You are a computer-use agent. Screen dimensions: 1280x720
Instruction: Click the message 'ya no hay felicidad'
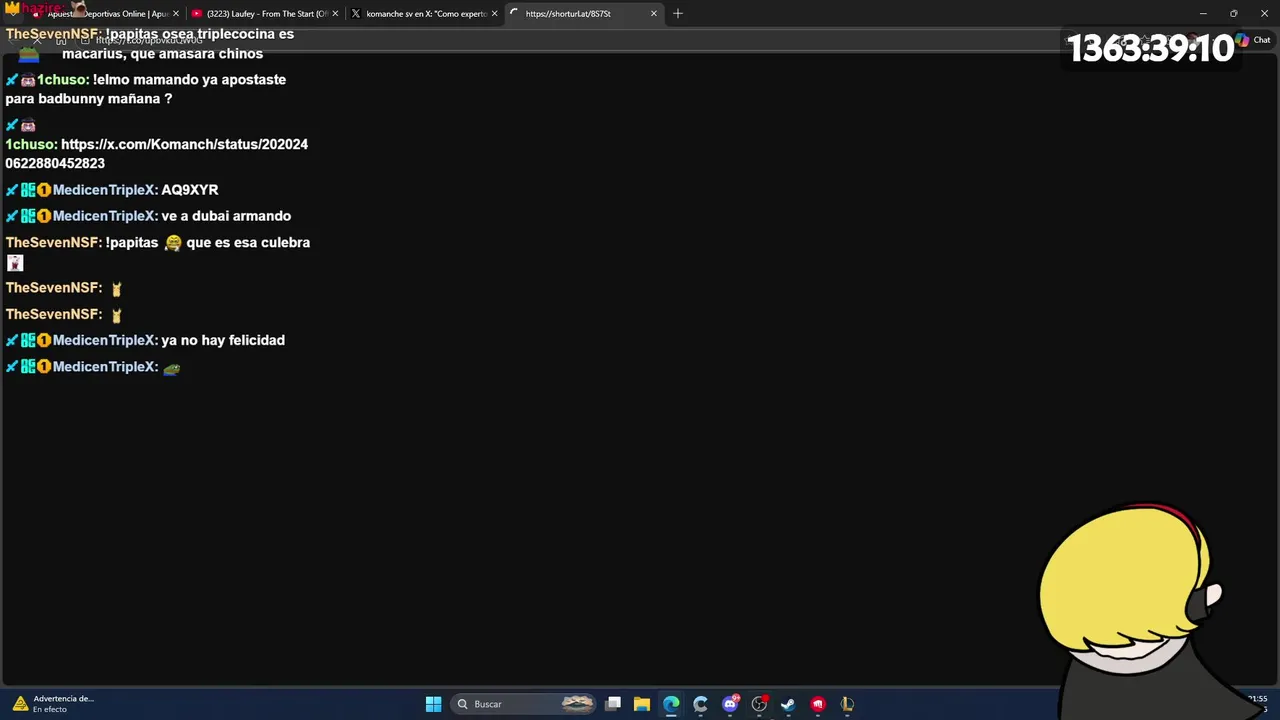[223, 340]
